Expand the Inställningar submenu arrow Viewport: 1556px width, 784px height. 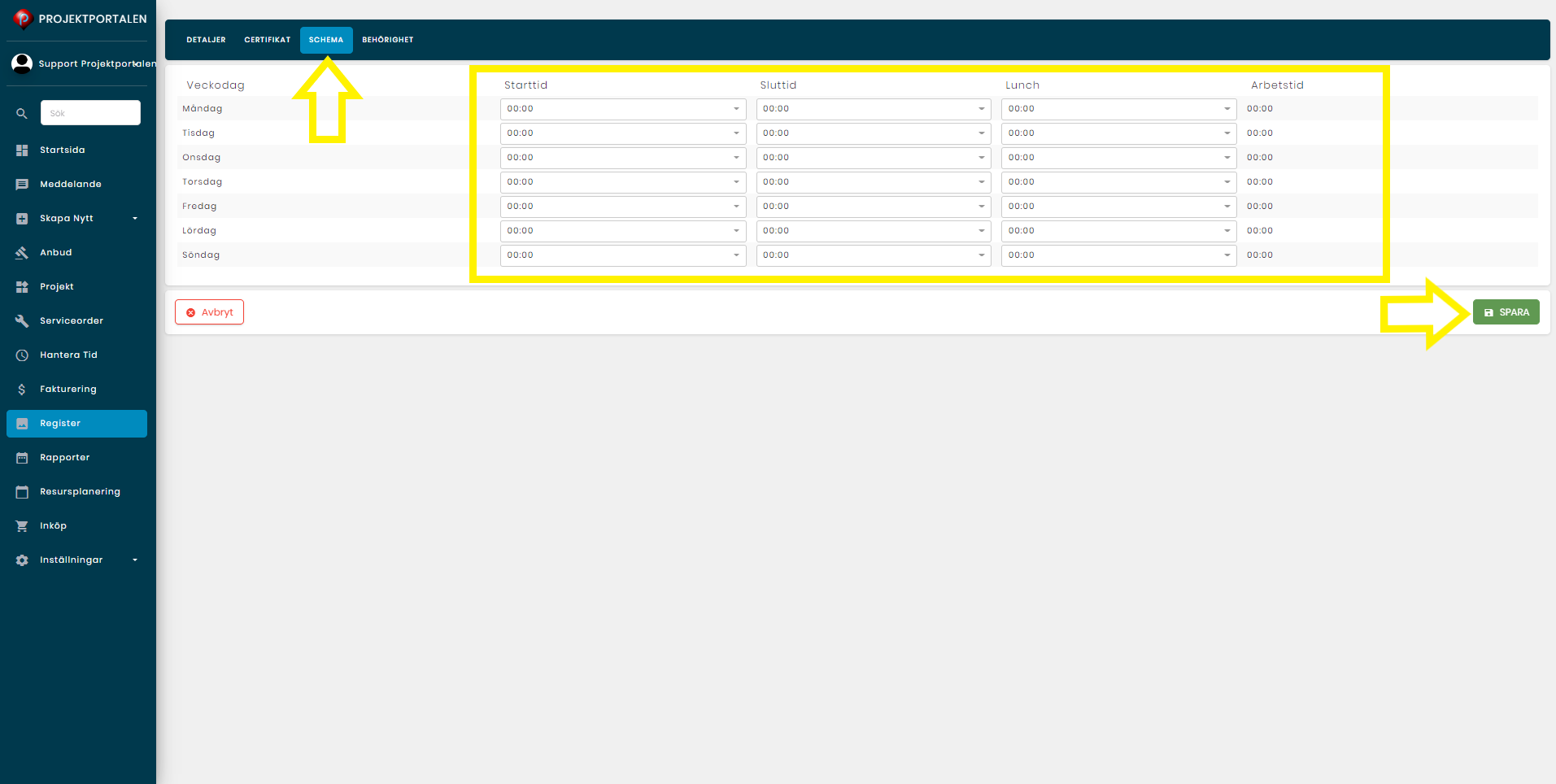(135, 560)
